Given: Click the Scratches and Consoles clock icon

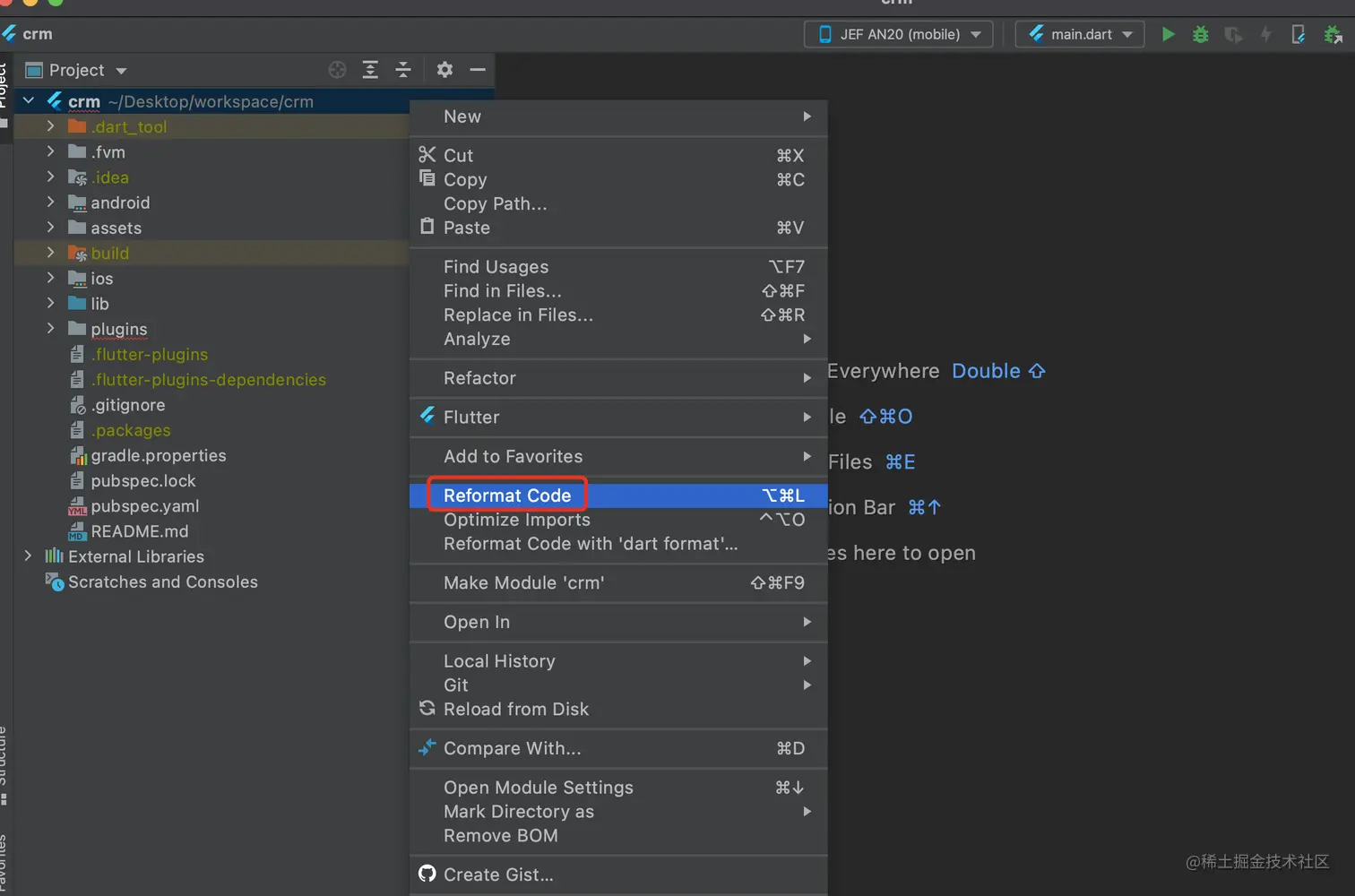Looking at the screenshot, I should 55,582.
